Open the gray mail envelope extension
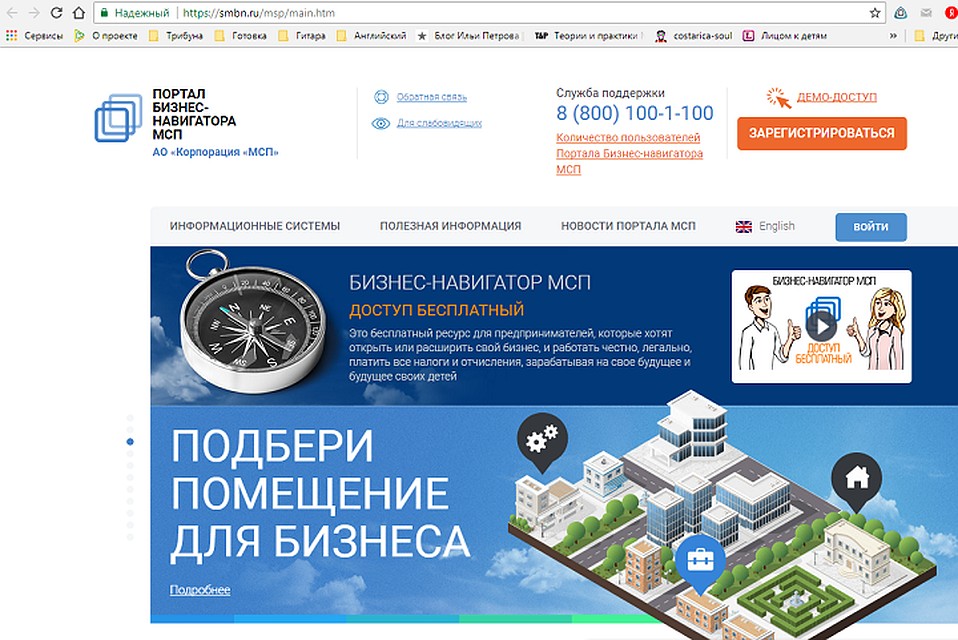 pos(926,13)
